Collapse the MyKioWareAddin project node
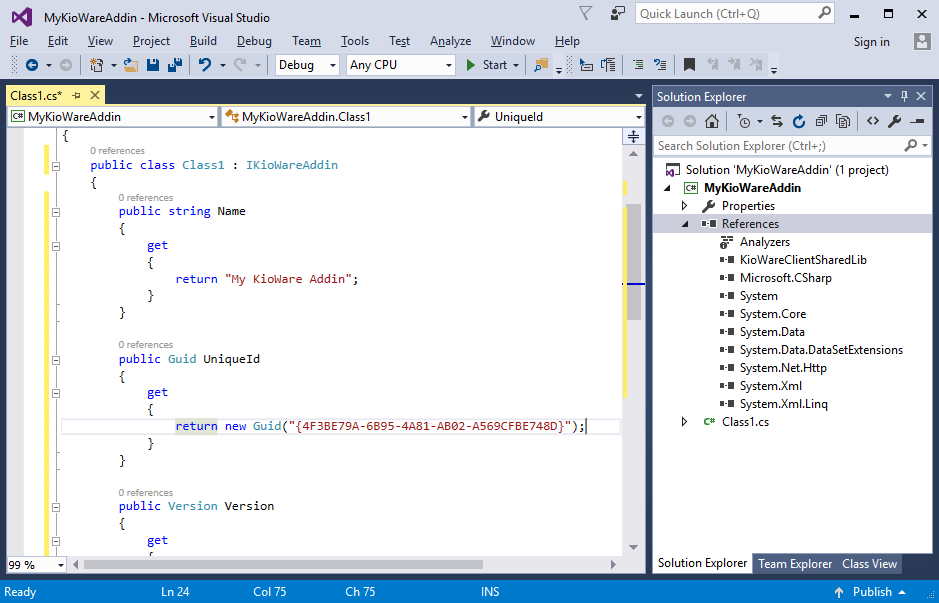Viewport: 939px width, 603px height. [668, 188]
